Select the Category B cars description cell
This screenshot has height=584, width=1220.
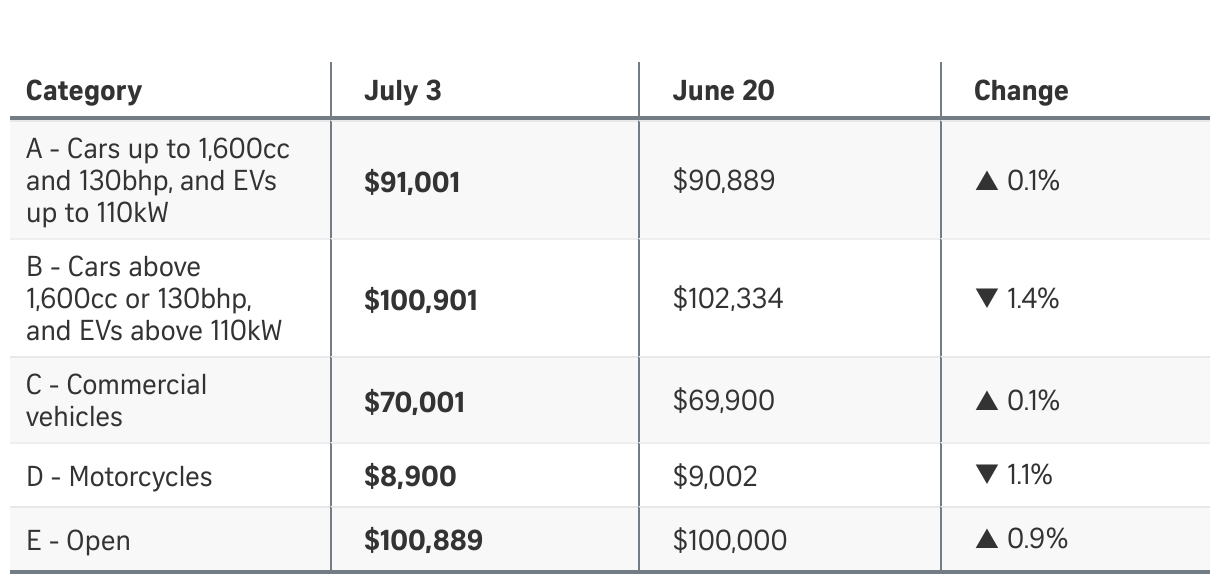coord(154,299)
